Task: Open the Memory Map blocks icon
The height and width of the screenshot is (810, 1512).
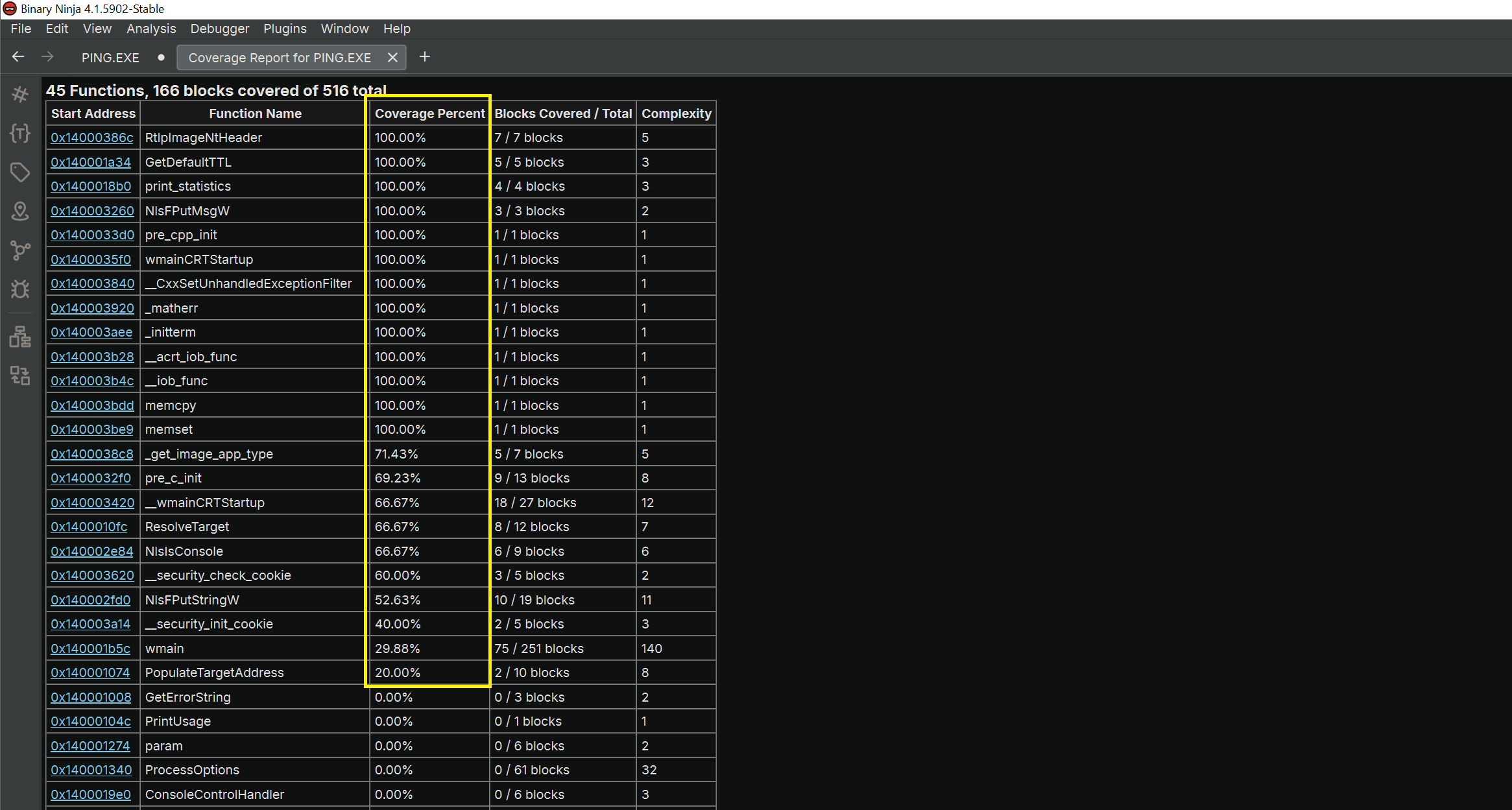Action: click(x=20, y=337)
